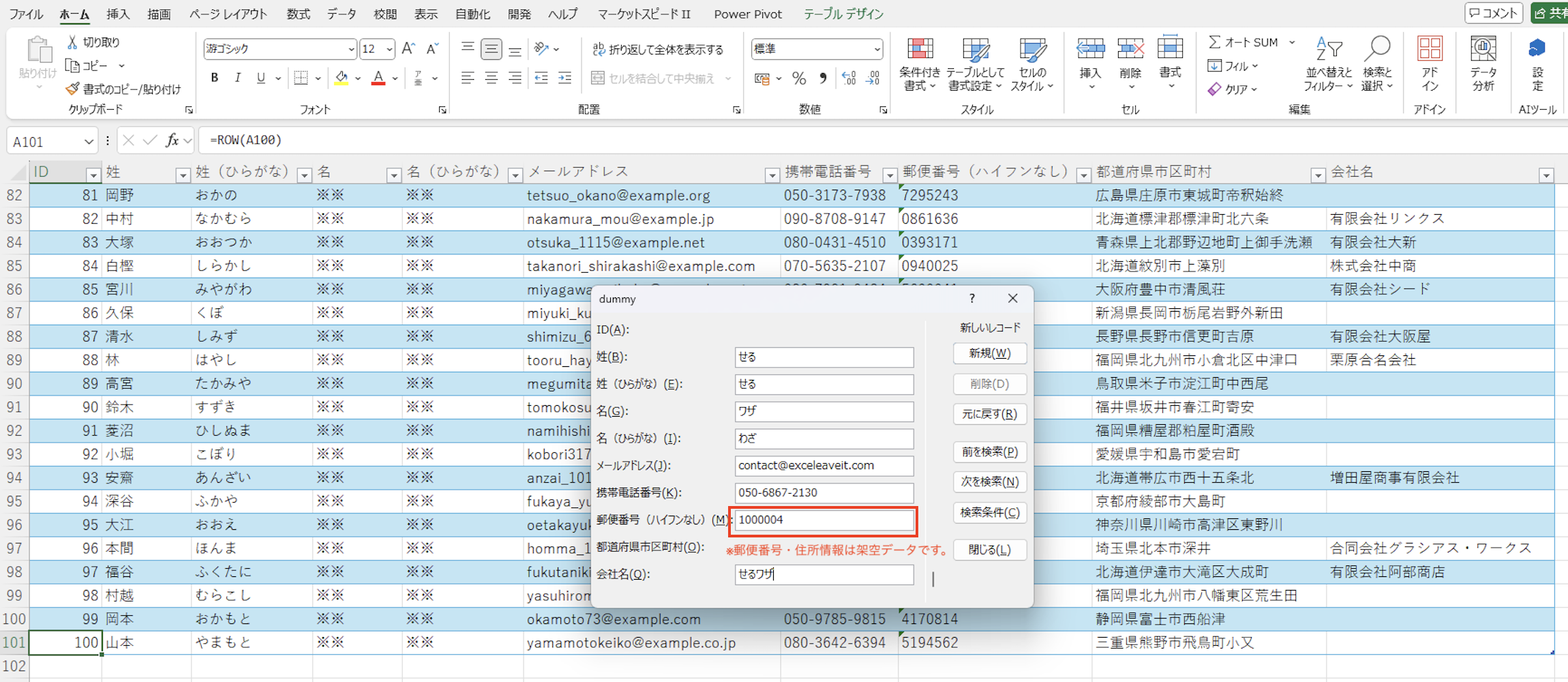Image resolution: width=1568 pixels, height=682 pixels.
Task: Increase font size with larger A icon
Action: pyautogui.click(x=408, y=48)
